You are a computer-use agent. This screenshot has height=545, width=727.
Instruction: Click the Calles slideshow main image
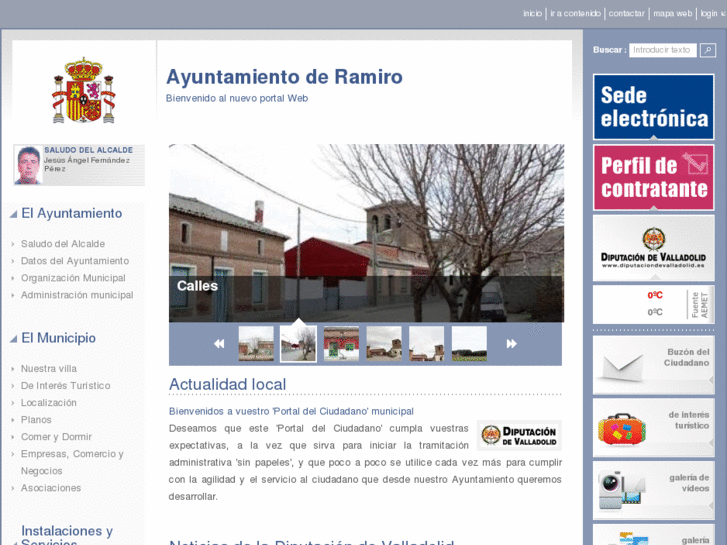pyautogui.click(x=366, y=233)
